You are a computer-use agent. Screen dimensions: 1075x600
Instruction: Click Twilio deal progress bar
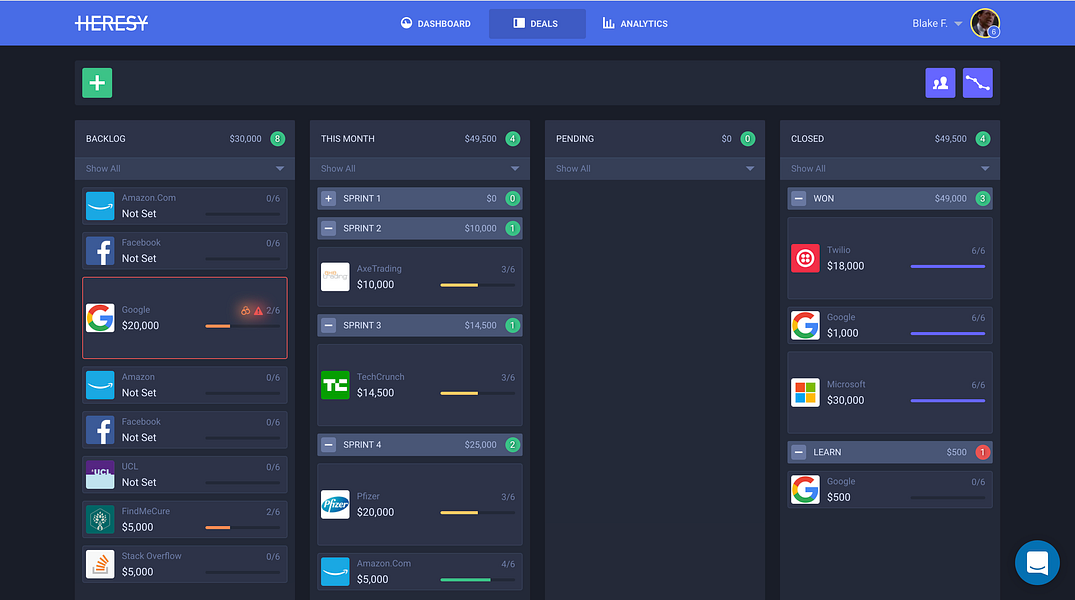947,267
